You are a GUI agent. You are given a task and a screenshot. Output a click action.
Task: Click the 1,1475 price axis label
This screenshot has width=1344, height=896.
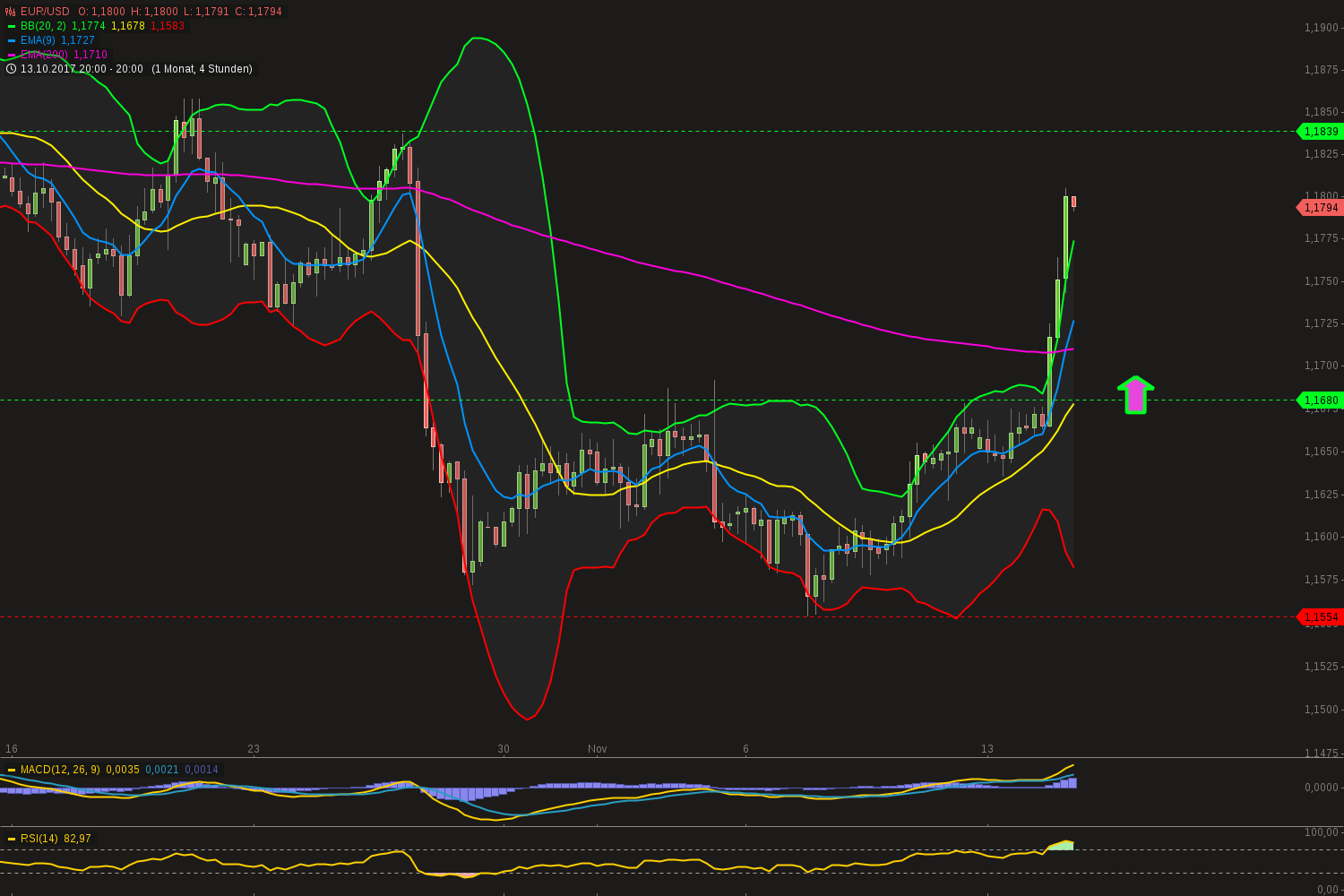coord(1322,754)
